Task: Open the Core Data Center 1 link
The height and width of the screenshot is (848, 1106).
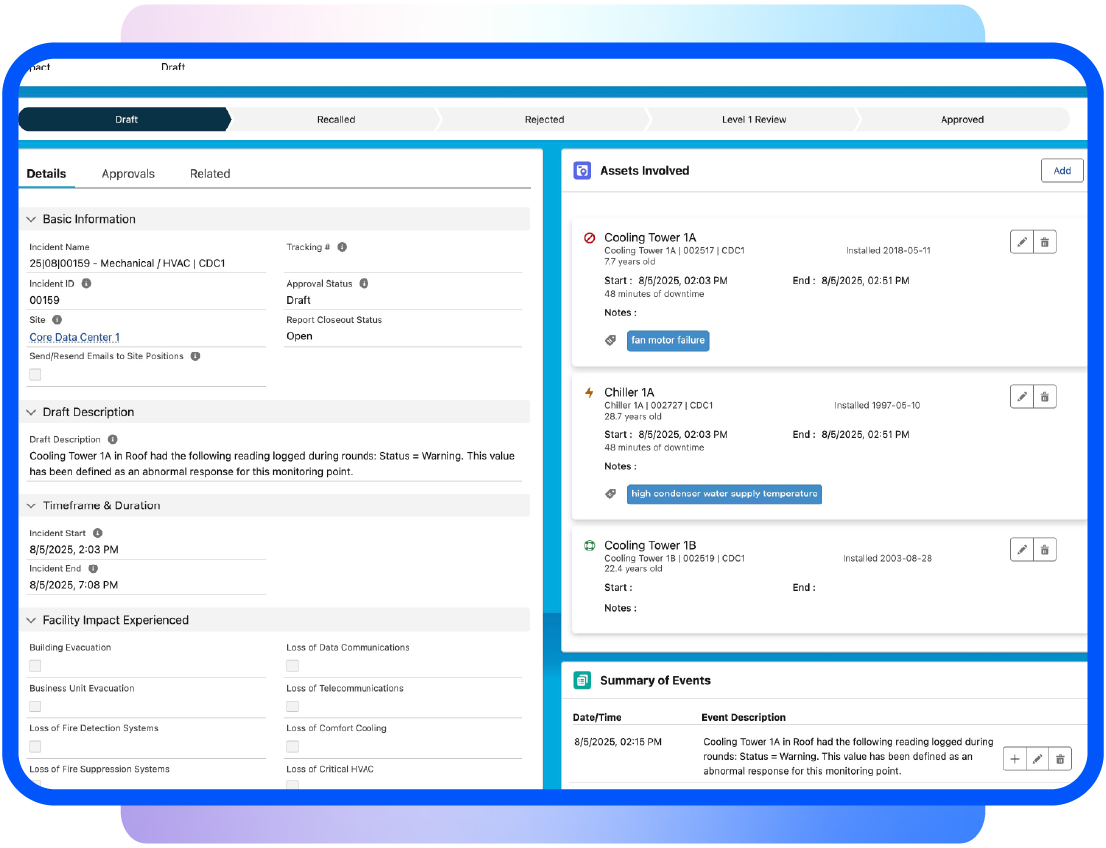Action: 75,338
